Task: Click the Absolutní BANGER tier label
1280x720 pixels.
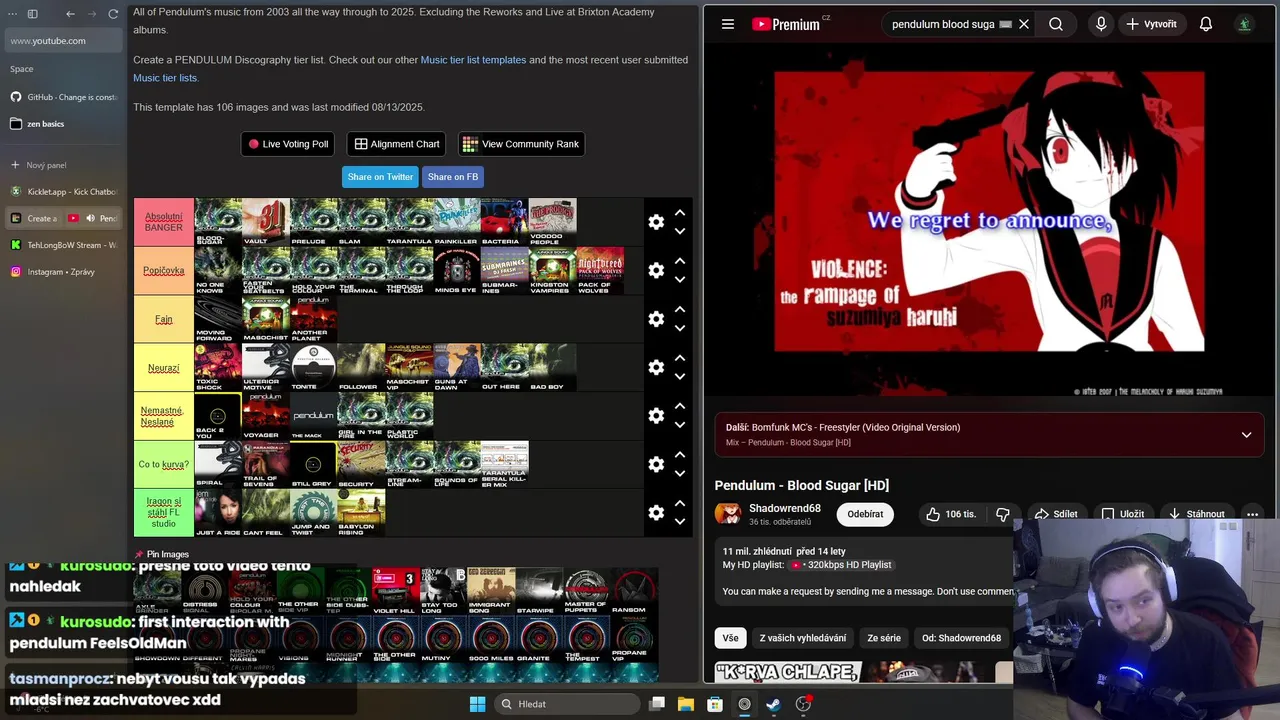Action: point(164,222)
